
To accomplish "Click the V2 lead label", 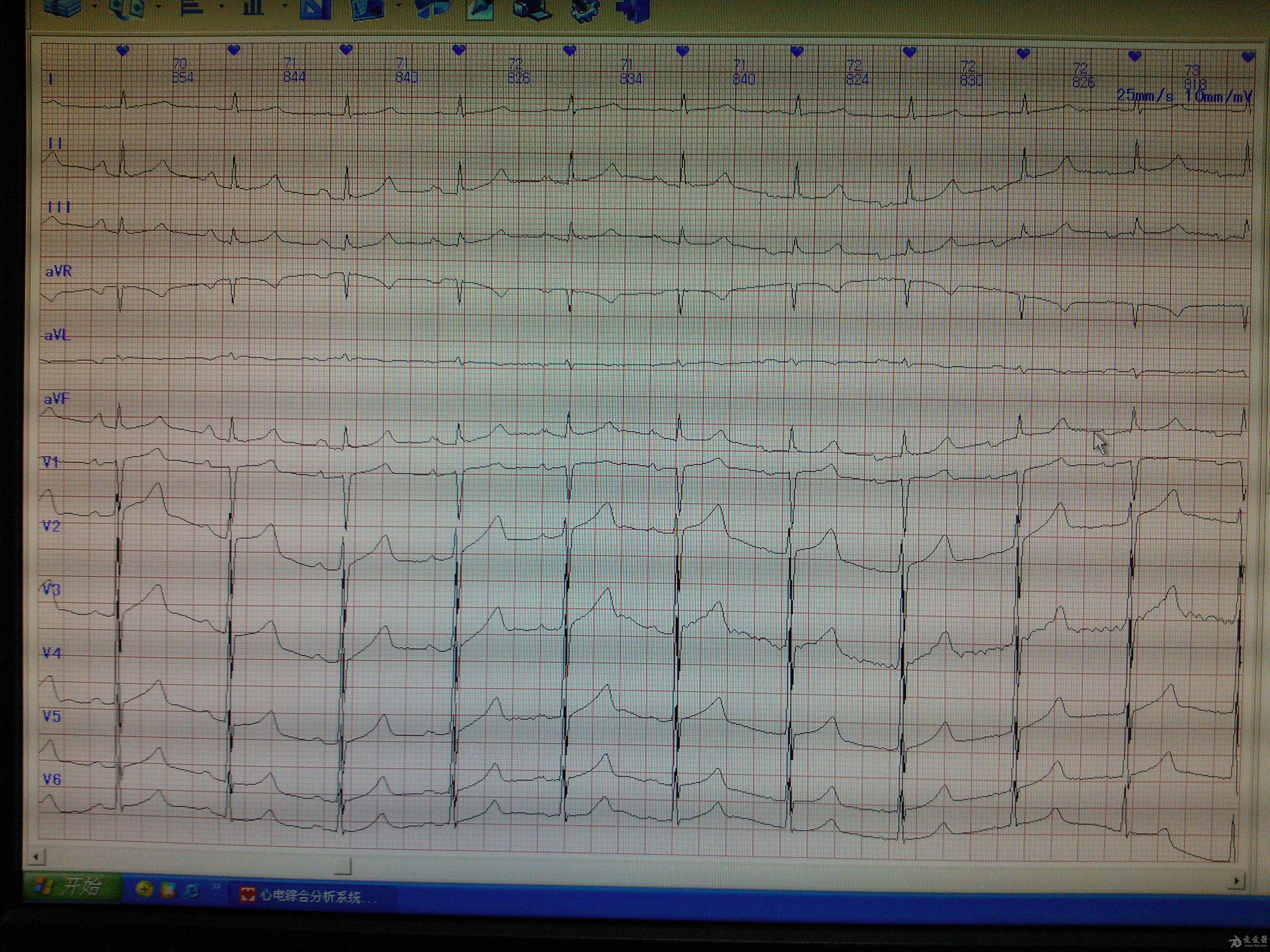I will point(51,526).
